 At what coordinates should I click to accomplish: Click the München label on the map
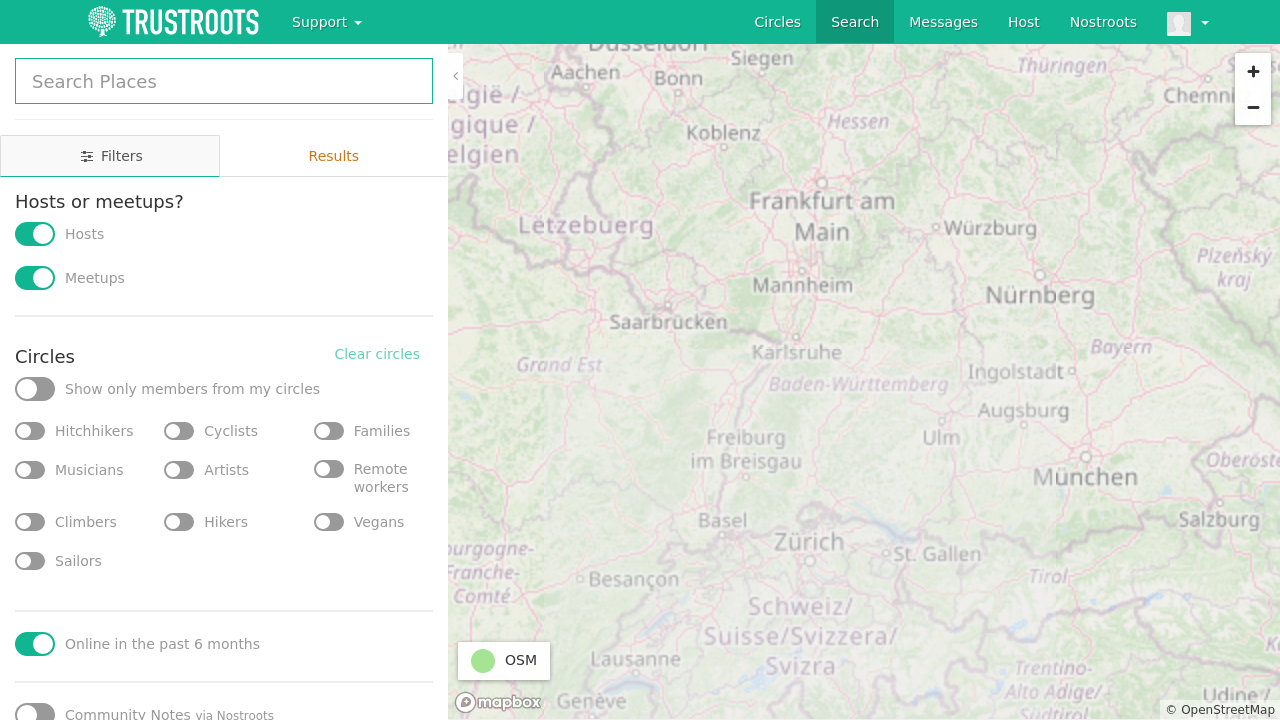point(1085,477)
